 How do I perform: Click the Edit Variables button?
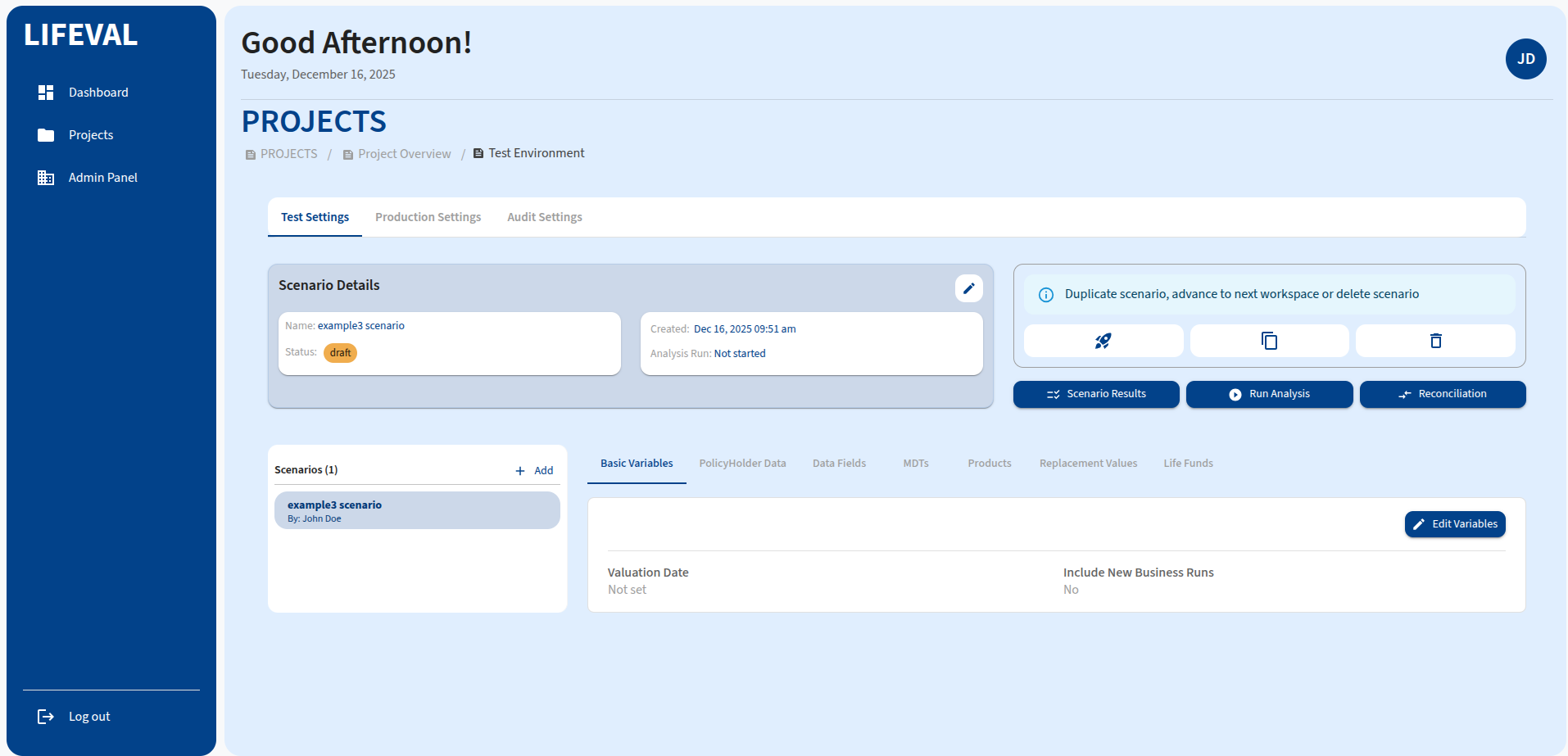point(1455,524)
